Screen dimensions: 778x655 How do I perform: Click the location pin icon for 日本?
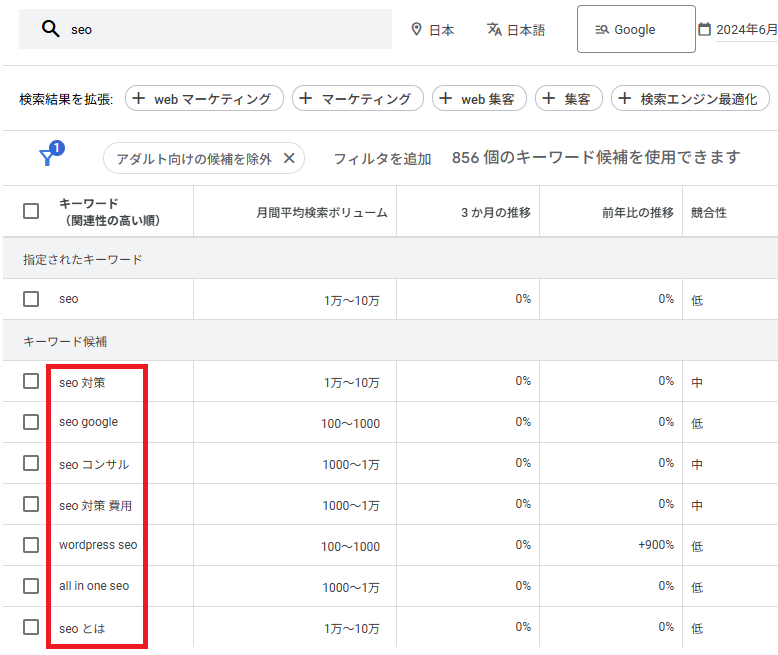(x=417, y=29)
